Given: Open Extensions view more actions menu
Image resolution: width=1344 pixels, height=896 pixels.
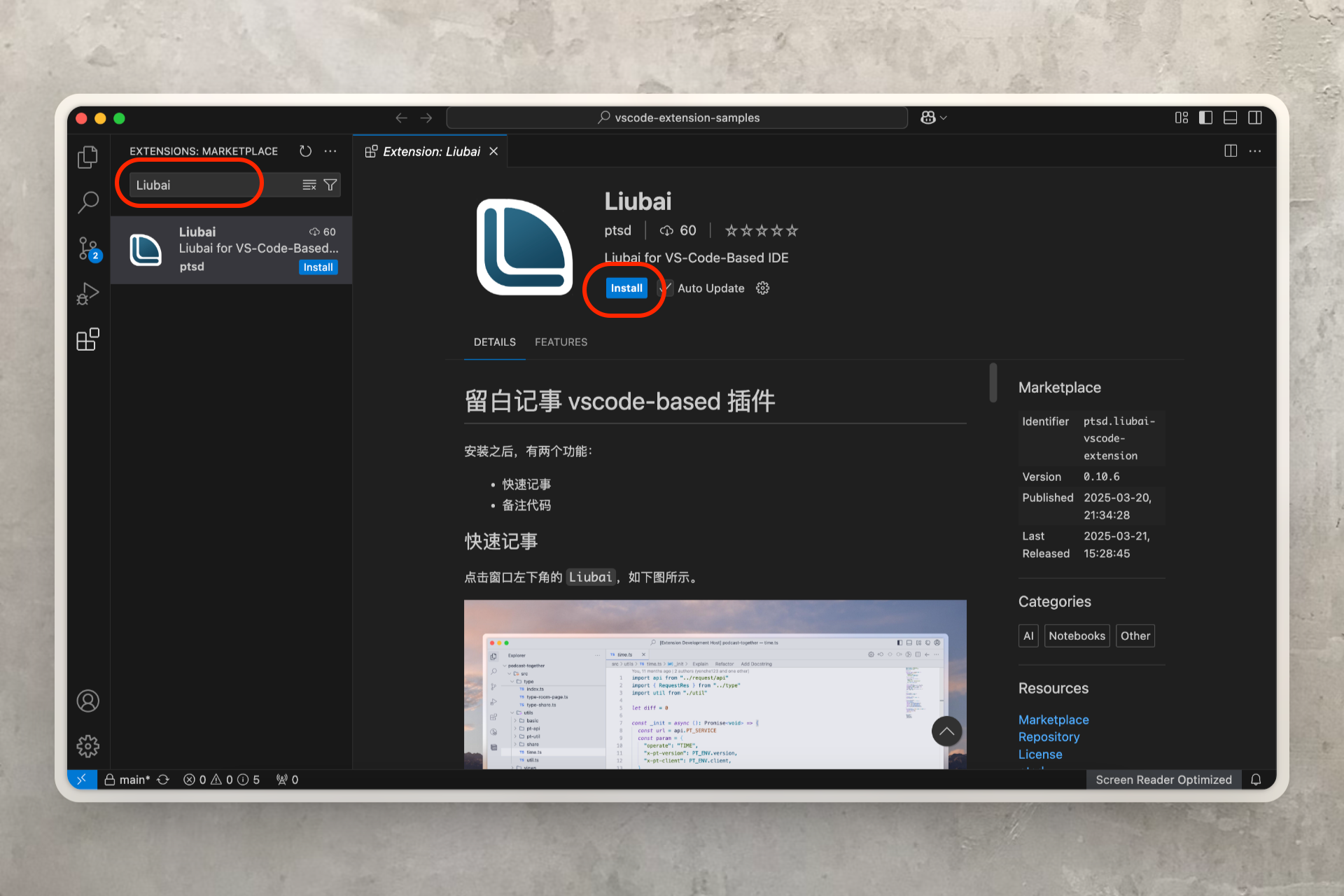Looking at the screenshot, I should pos(330,151).
